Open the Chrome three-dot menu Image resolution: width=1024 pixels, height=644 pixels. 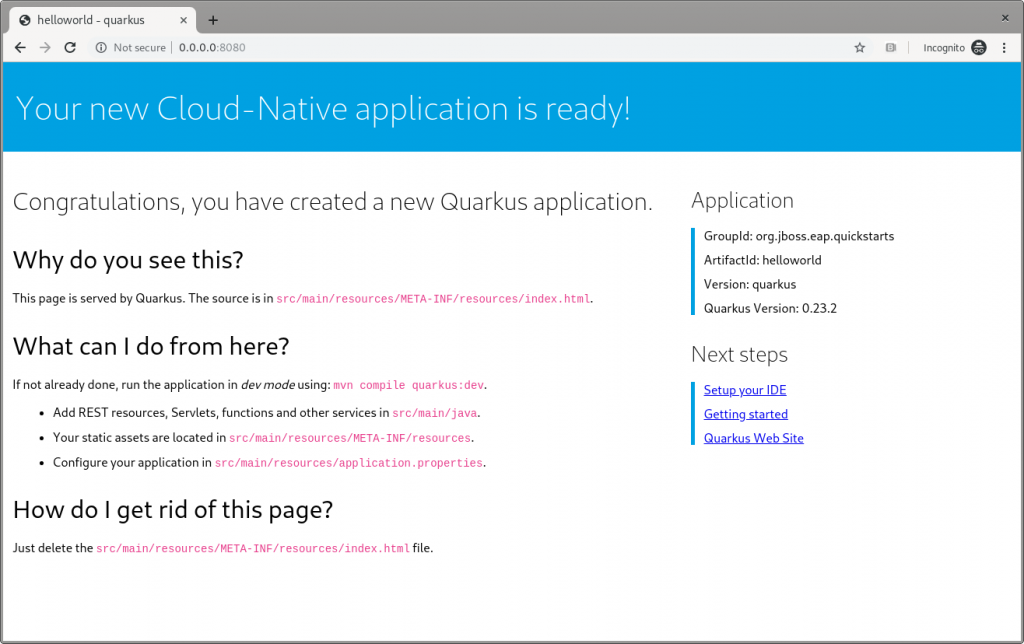1004,47
